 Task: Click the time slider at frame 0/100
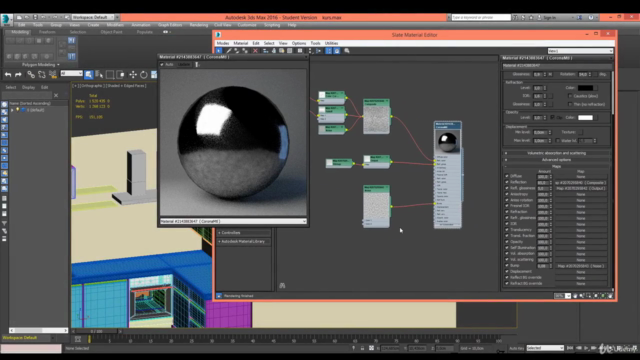[97, 331]
